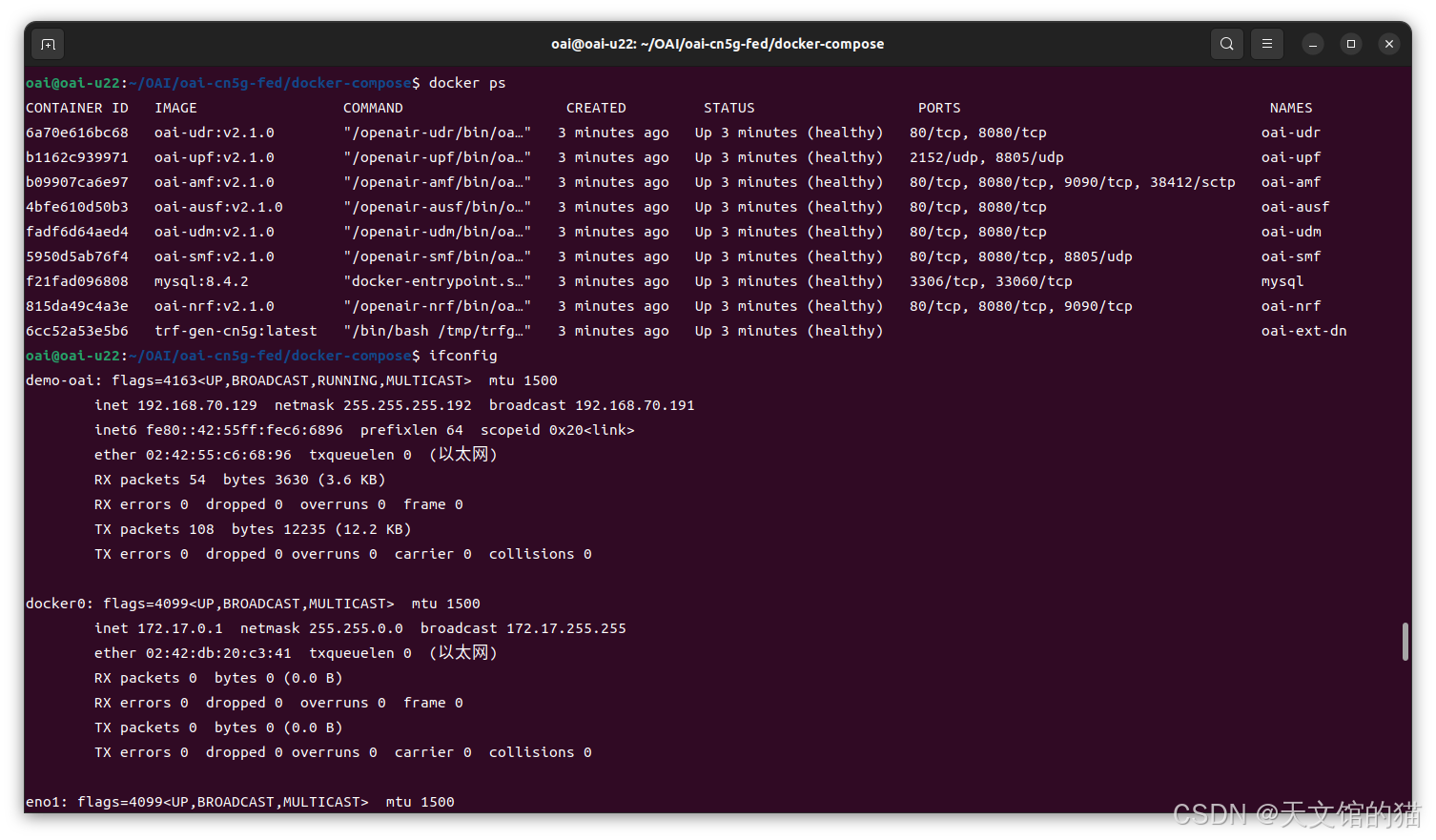Click container ID 6cc52a53e5b6

click(x=77, y=331)
